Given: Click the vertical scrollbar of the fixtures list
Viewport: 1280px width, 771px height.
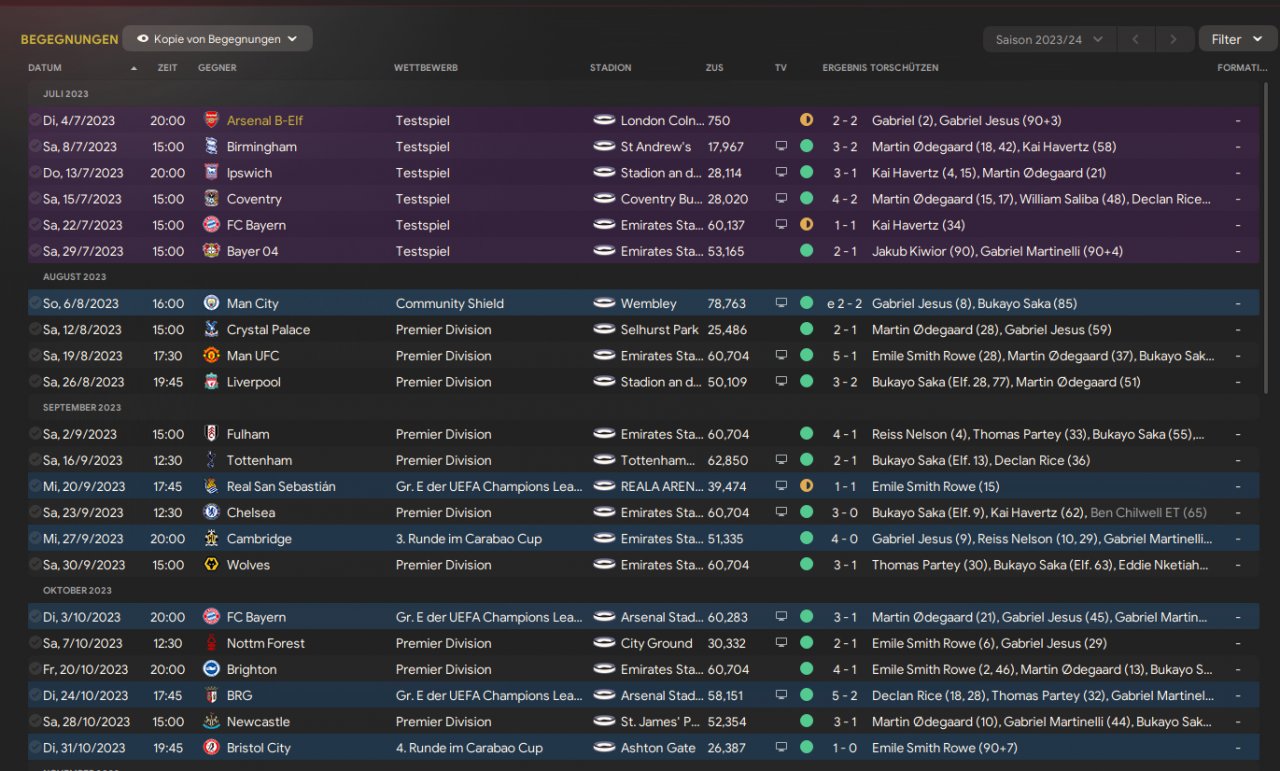Looking at the screenshot, I should point(1266,300).
